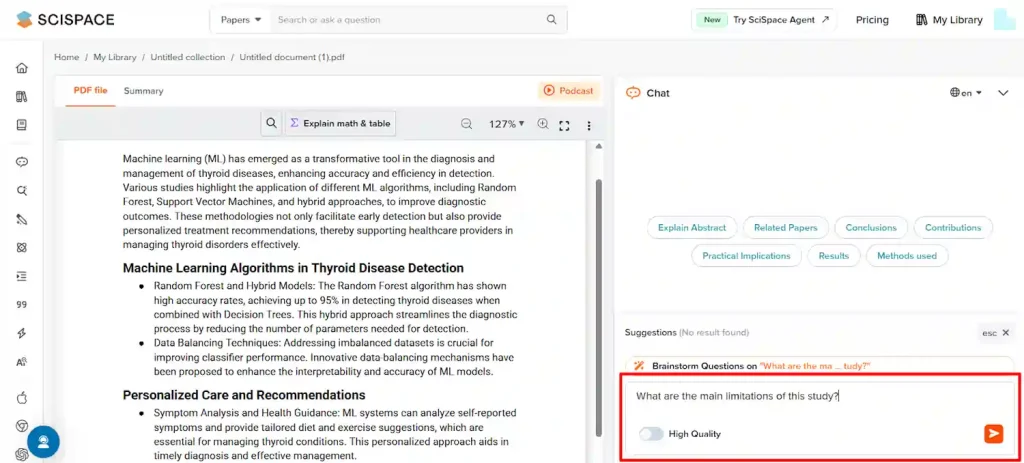Go to Untitled collection in the breadcrumb
Image resolution: width=1024 pixels, height=463 pixels.
187,57
